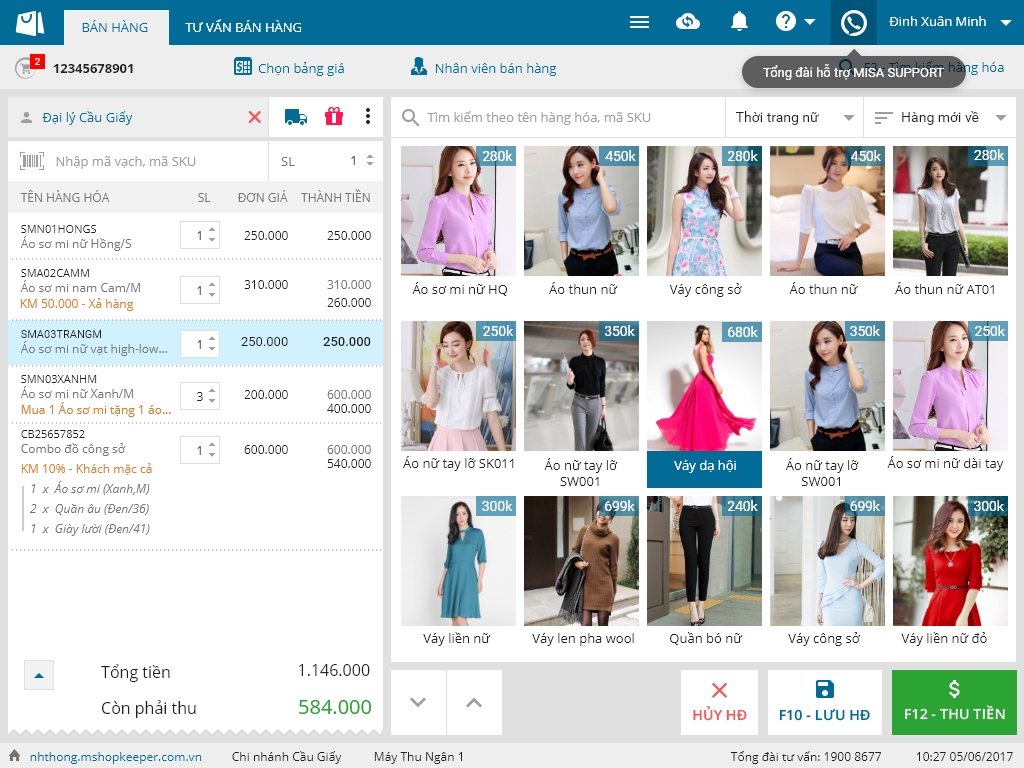Expand the help menu arrow
This screenshot has height=768, width=1024.
(809, 22)
